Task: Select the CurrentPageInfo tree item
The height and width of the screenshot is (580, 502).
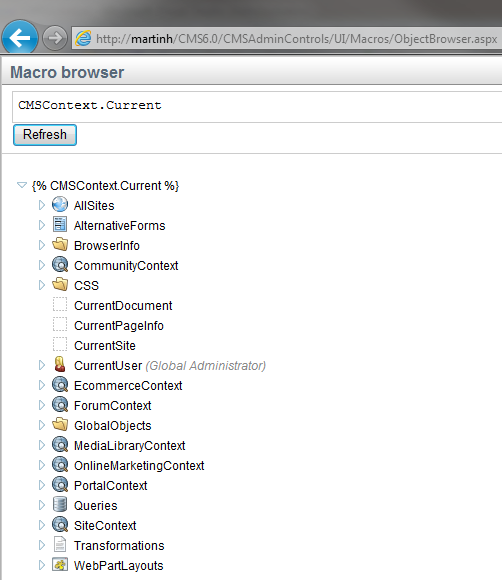Action: (119, 326)
